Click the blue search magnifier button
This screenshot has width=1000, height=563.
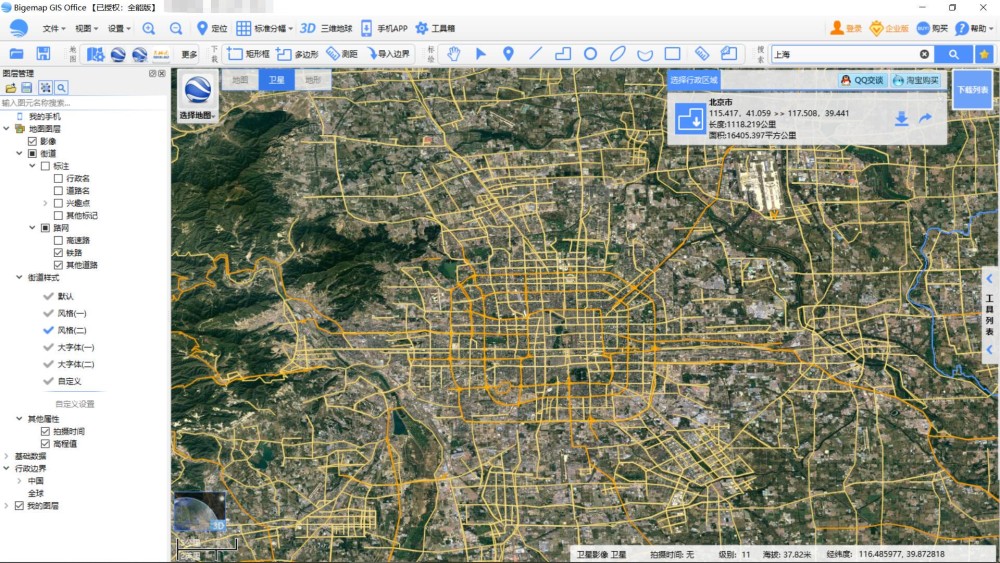click(953, 54)
